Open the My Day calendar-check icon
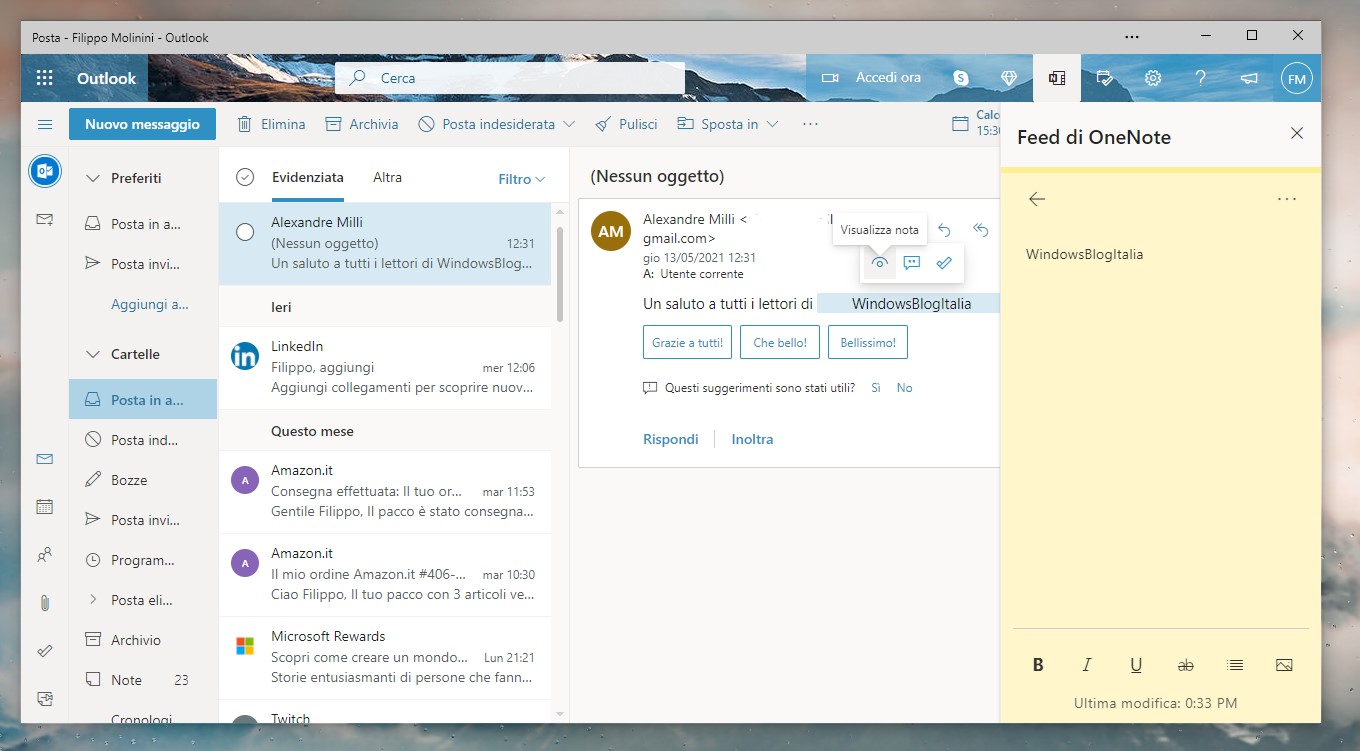The height and width of the screenshot is (751, 1360). pos(1104,78)
